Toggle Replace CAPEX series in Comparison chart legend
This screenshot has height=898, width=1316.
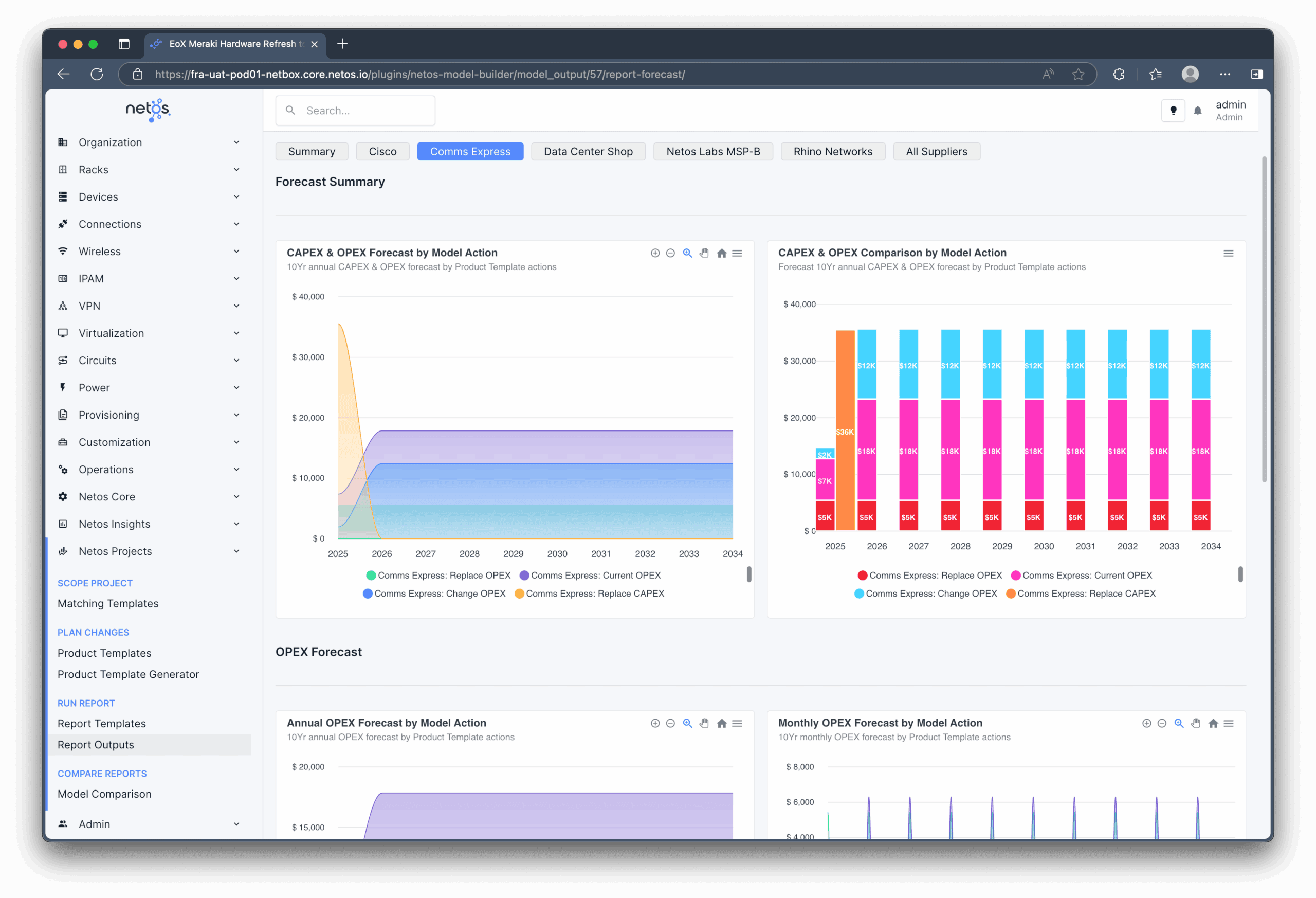[x=1081, y=594]
